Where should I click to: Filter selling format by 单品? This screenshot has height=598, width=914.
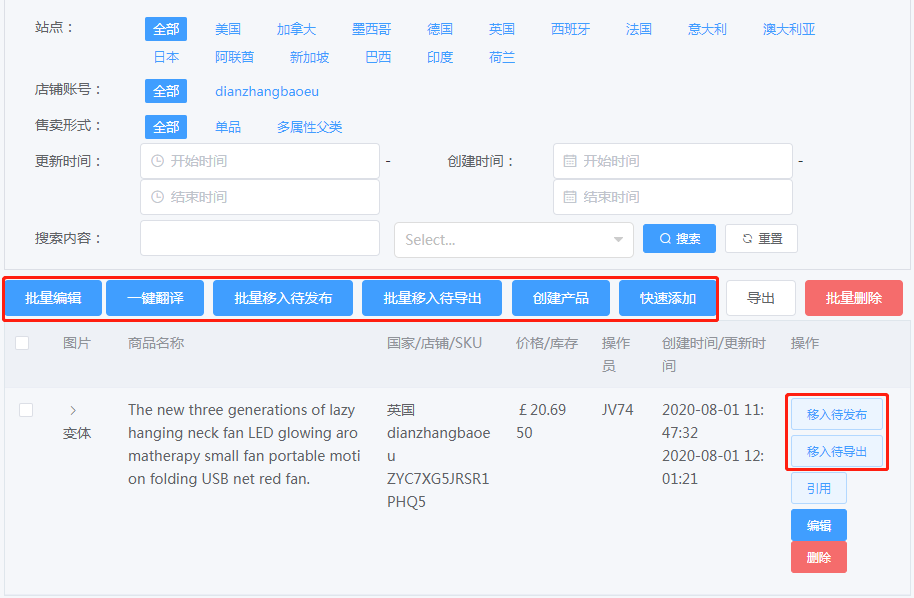click(228, 127)
